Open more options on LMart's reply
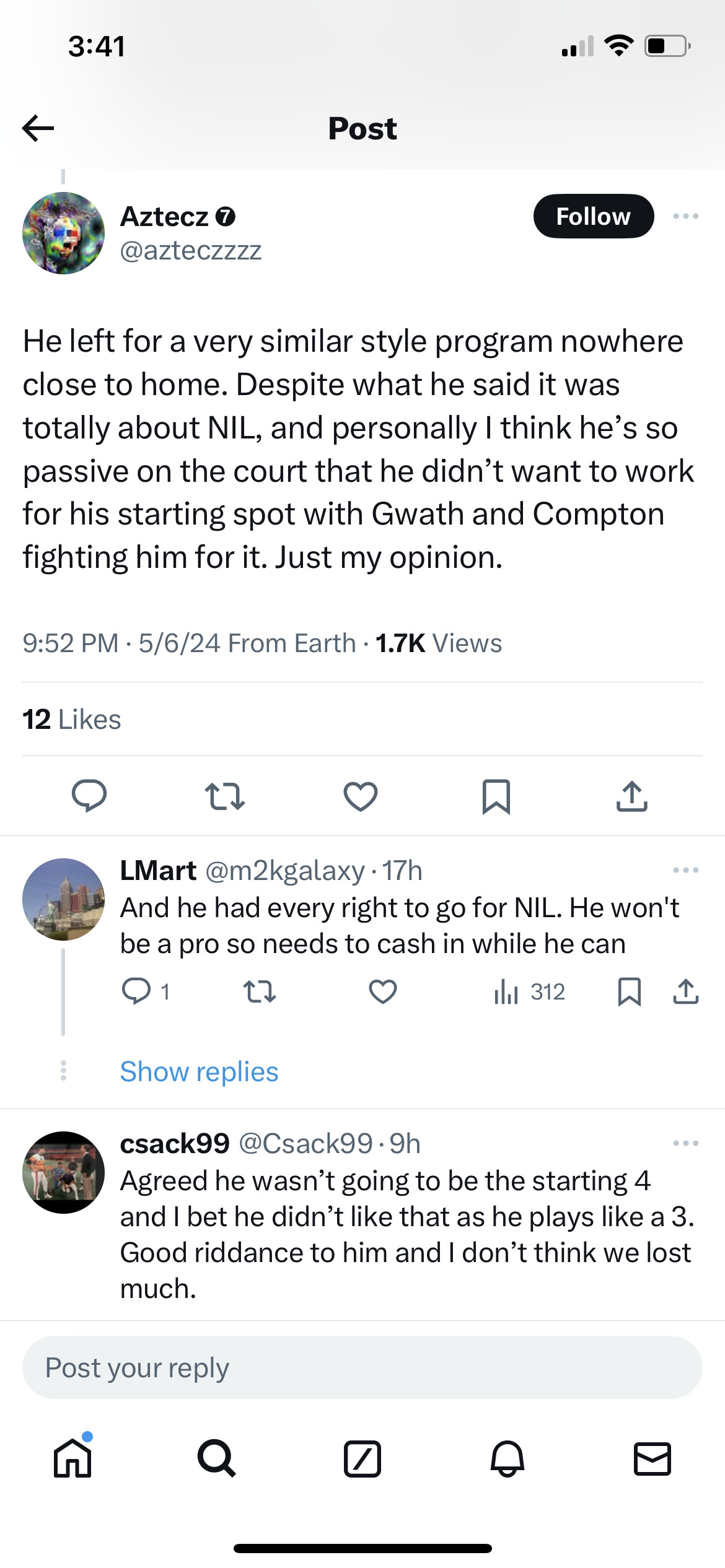 (x=686, y=870)
